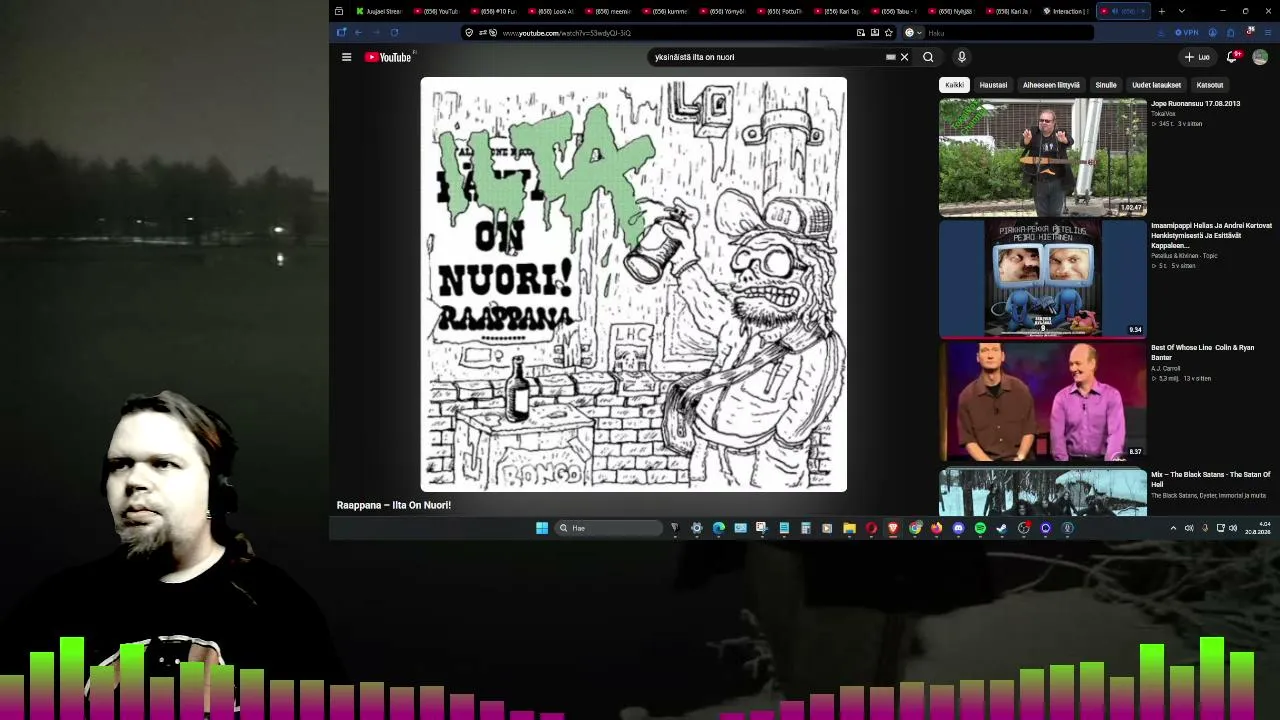Open the Luo create button

pos(1197,57)
